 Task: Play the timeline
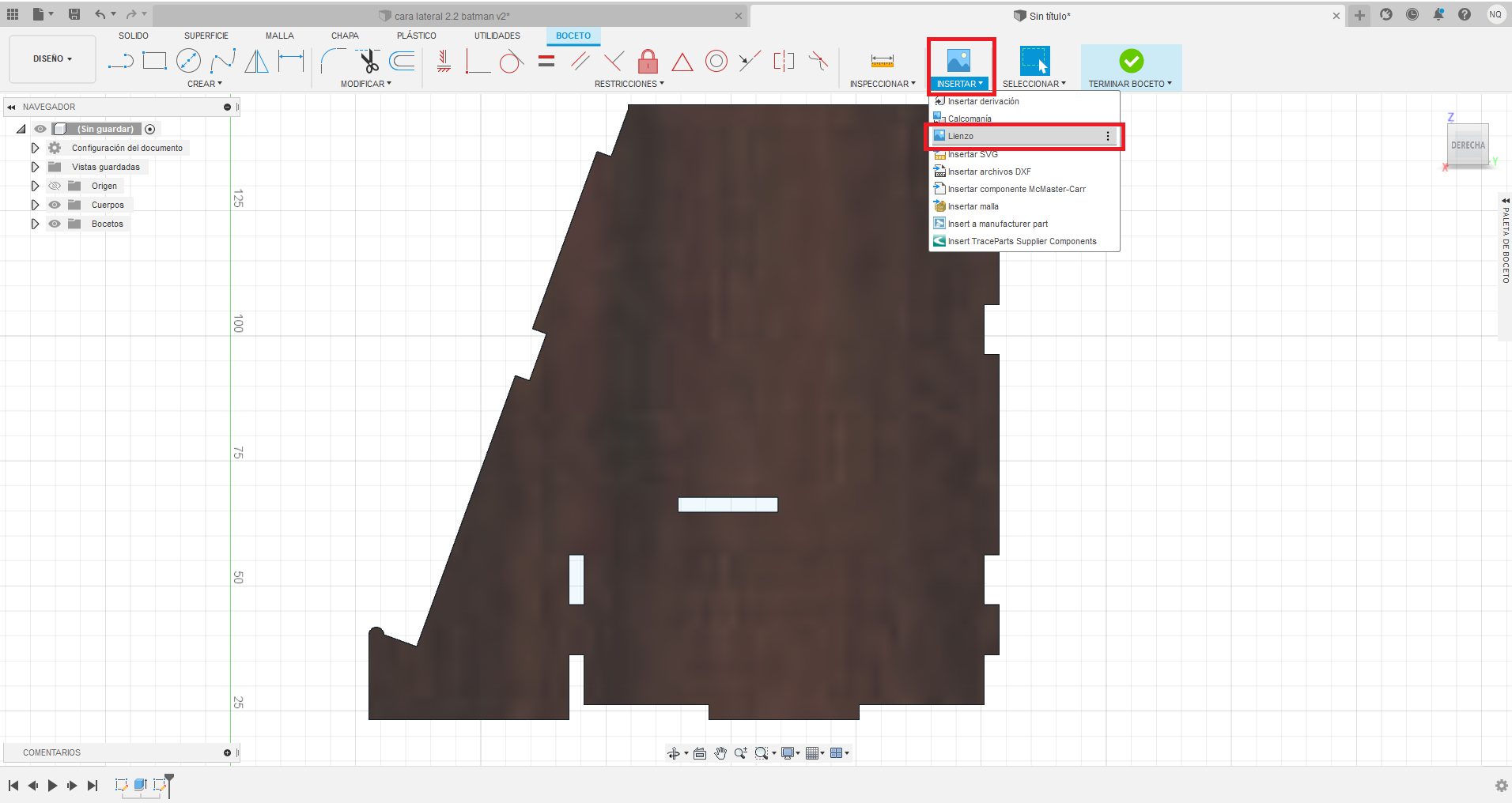point(52,786)
